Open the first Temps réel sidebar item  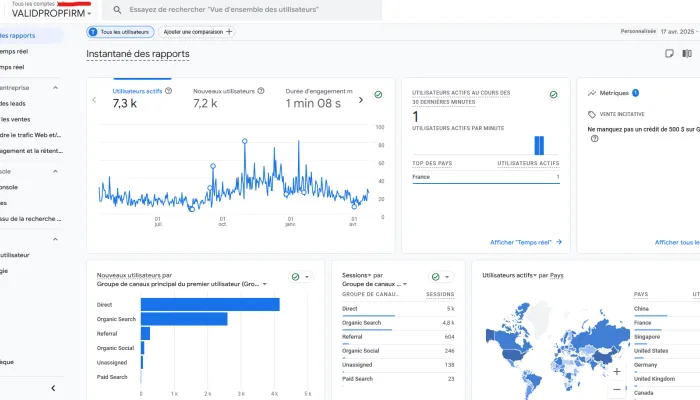[14, 51]
